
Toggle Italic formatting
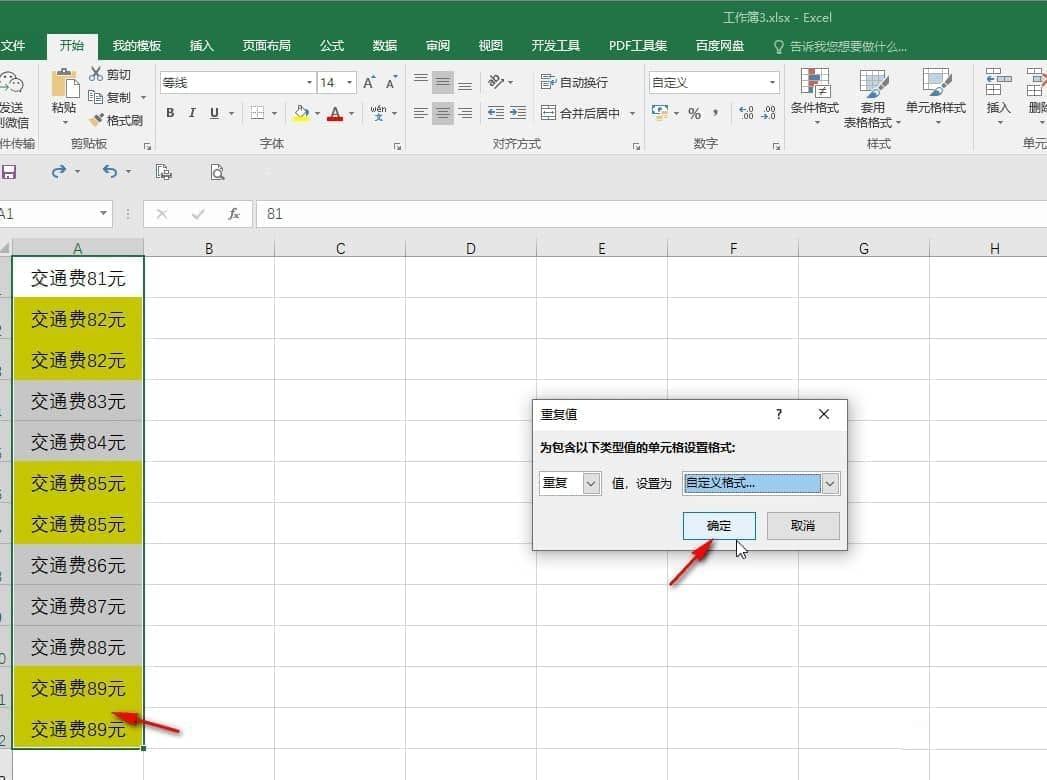[192, 113]
